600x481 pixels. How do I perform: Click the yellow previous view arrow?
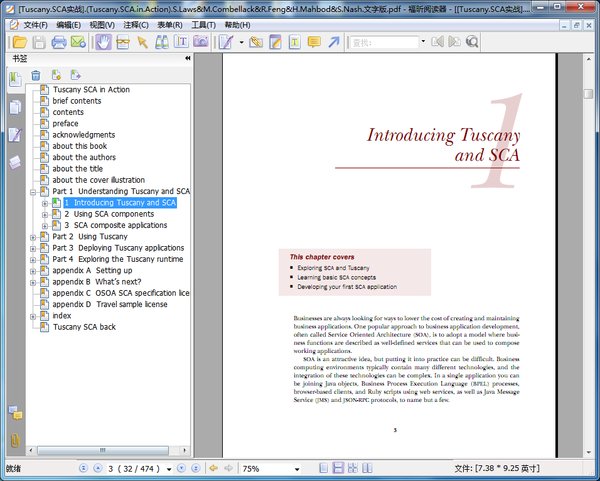214,468
